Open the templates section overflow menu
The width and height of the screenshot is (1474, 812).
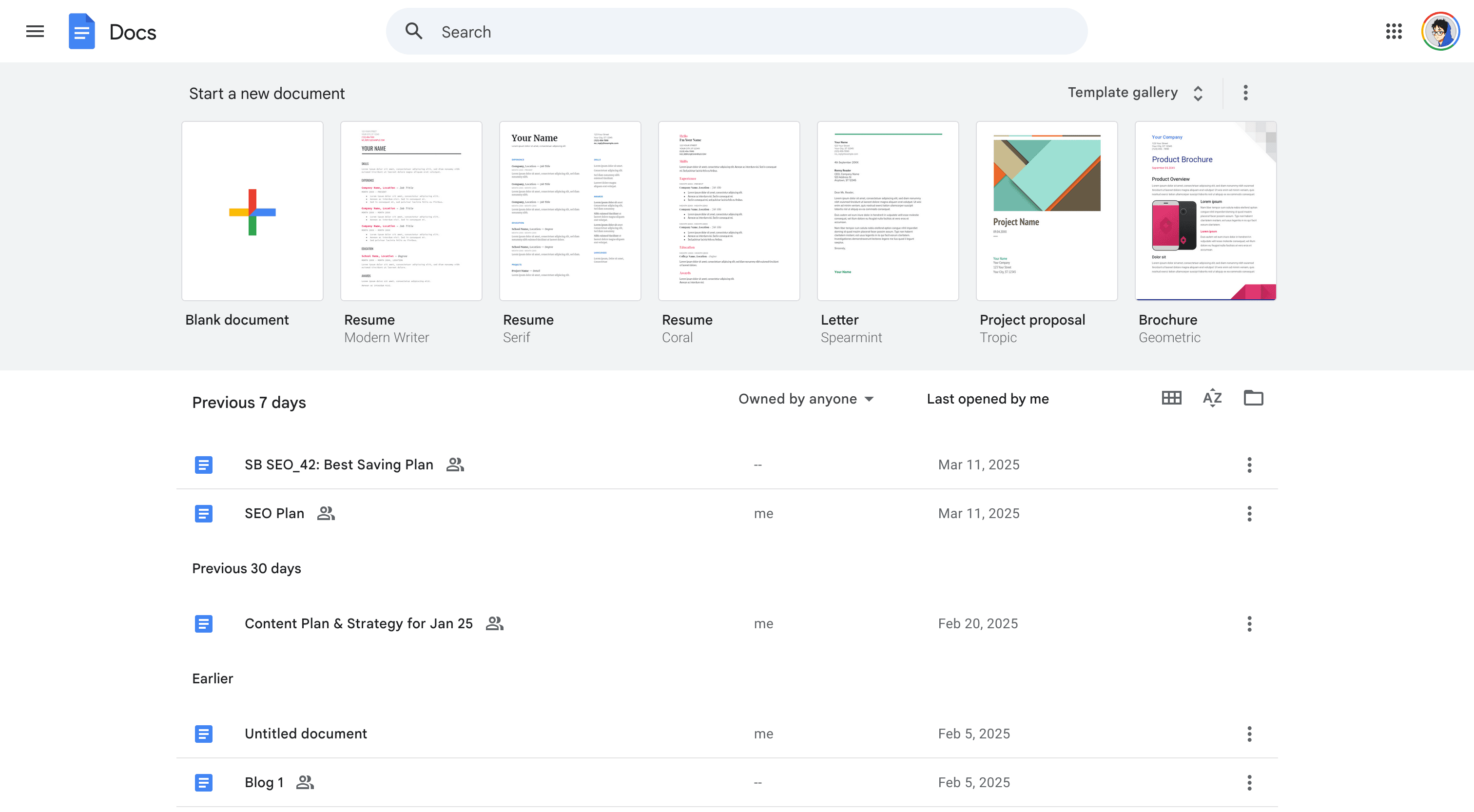(1245, 92)
